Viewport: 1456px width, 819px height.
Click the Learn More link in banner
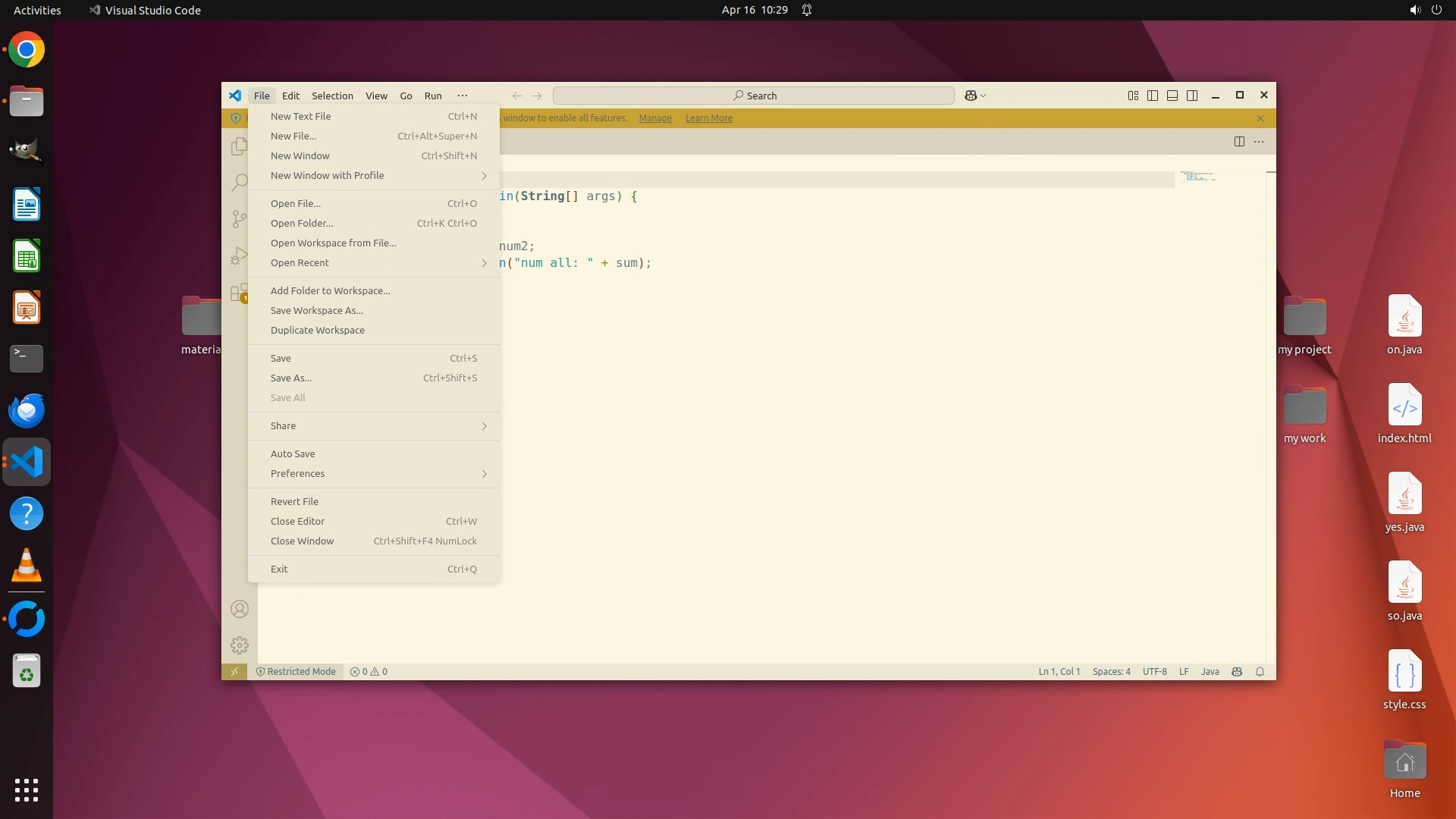point(708,118)
